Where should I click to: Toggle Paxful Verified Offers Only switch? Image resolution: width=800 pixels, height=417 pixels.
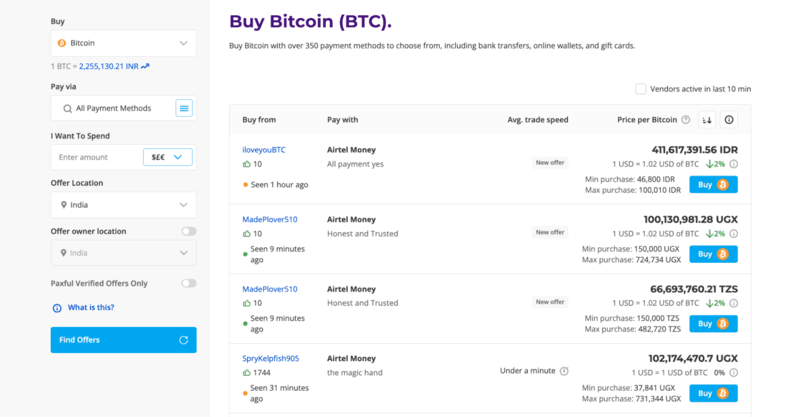pos(189,283)
